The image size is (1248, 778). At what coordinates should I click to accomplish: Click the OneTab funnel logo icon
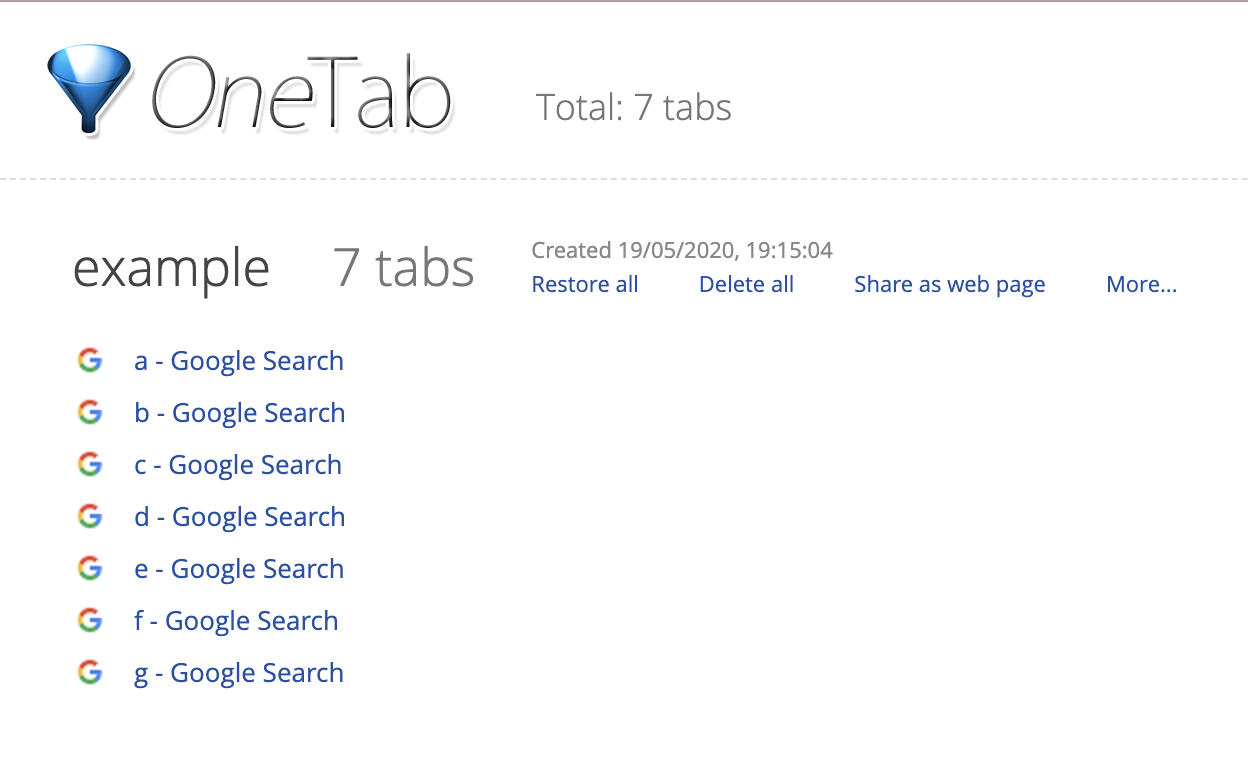pos(88,88)
